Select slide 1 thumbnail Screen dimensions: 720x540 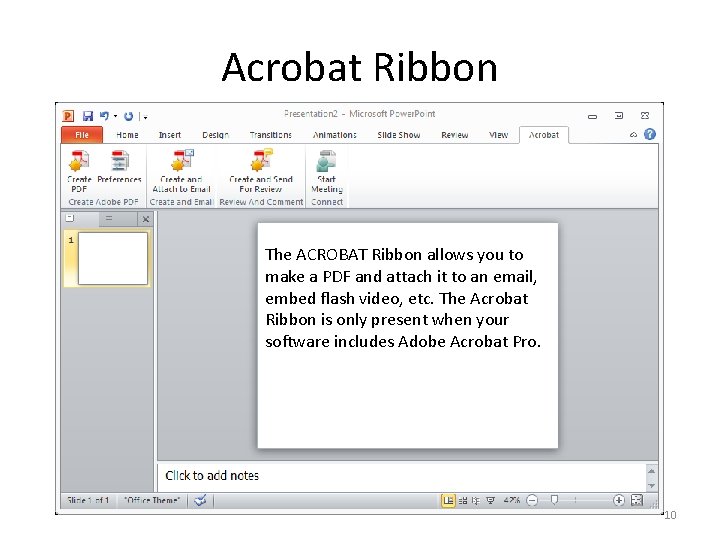click(113, 258)
